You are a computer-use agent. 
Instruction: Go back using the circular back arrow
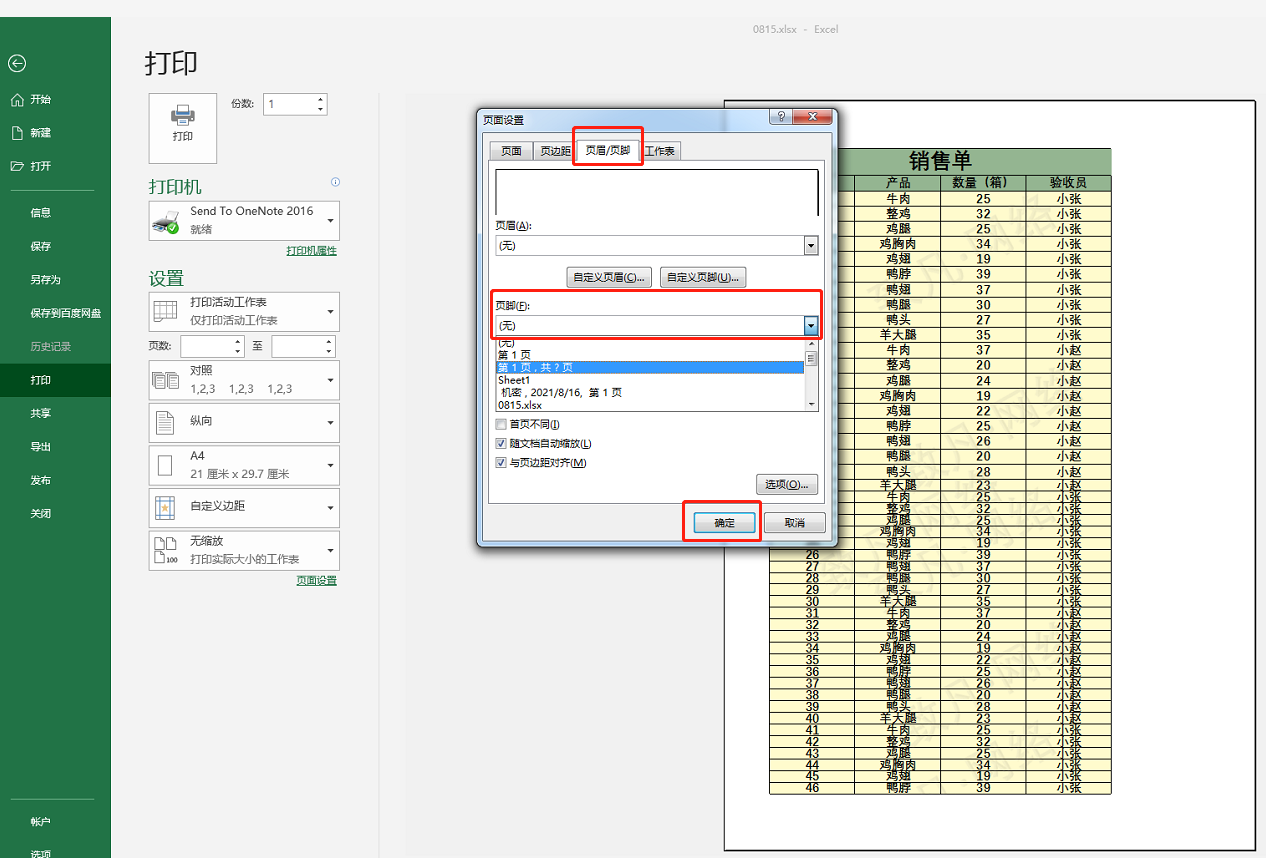pos(16,63)
